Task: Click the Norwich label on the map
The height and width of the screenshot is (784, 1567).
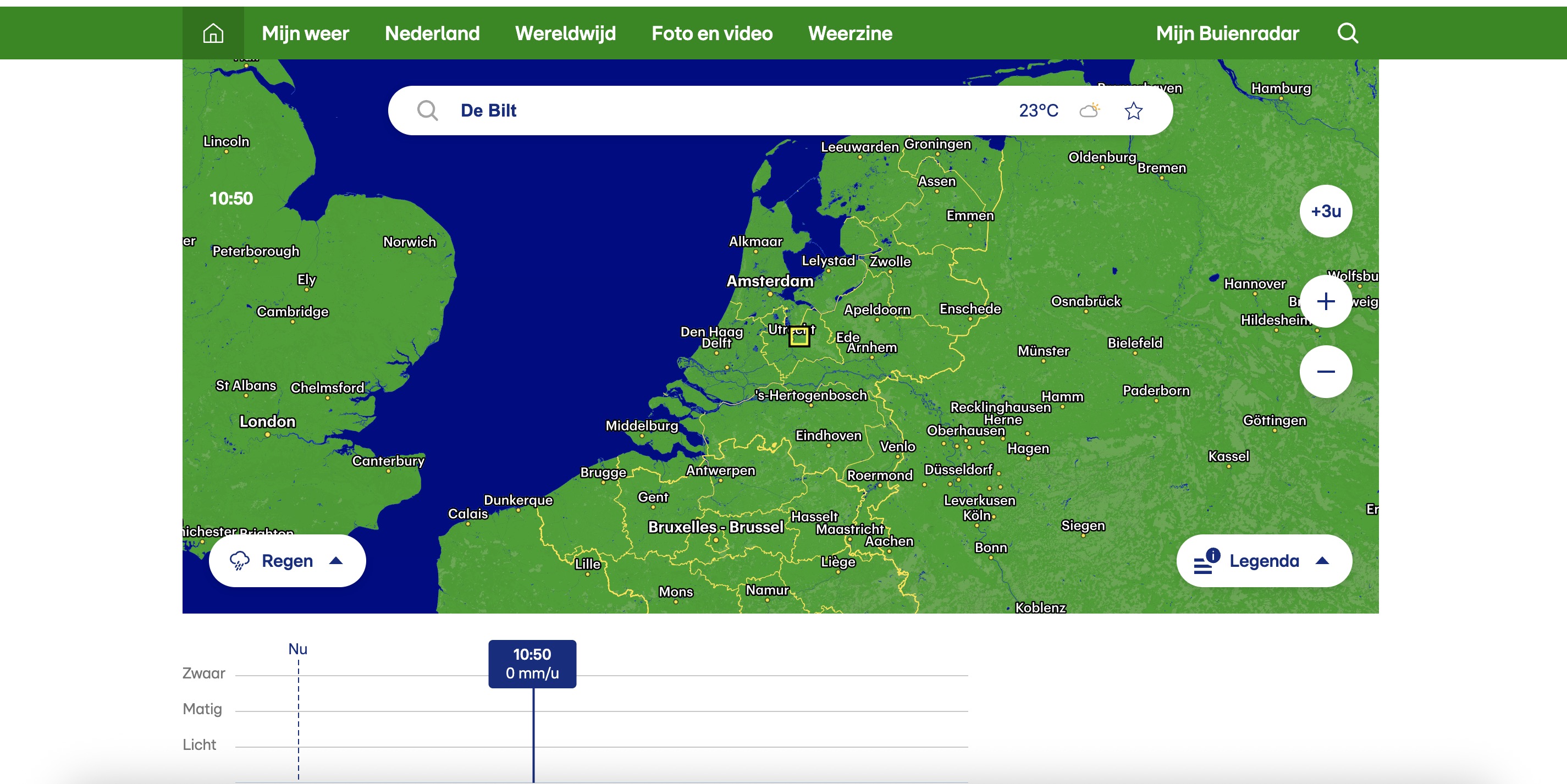Action: click(410, 242)
